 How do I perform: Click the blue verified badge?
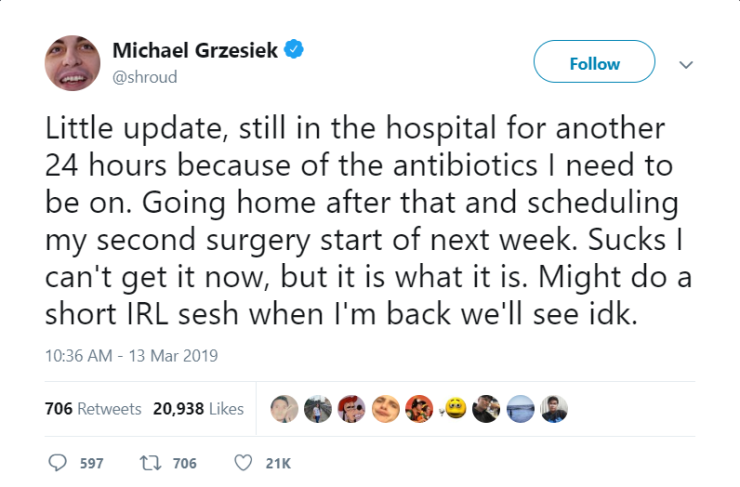pyautogui.click(x=296, y=49)
